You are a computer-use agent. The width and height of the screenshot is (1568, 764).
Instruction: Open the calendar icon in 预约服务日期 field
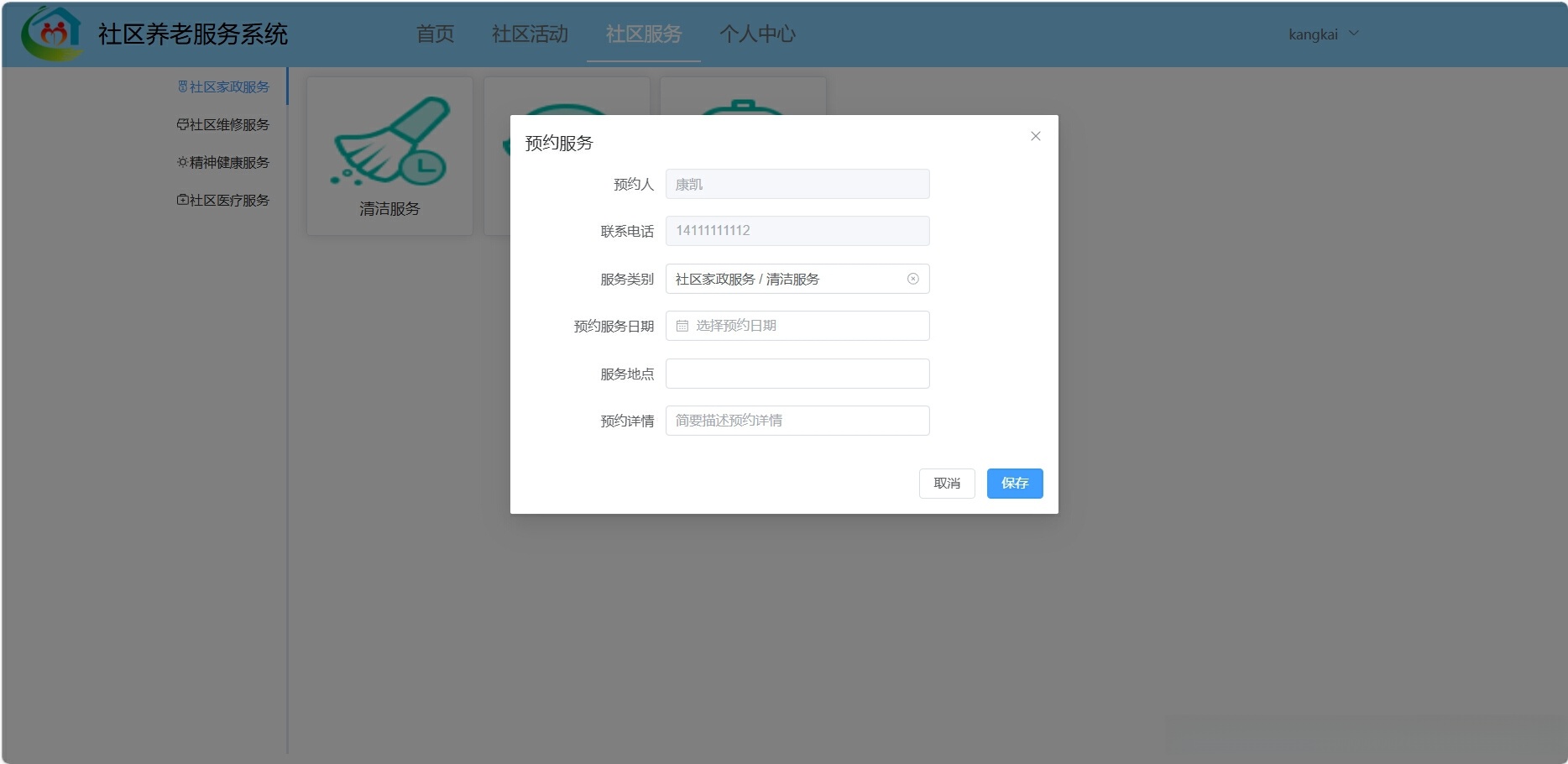682,326
